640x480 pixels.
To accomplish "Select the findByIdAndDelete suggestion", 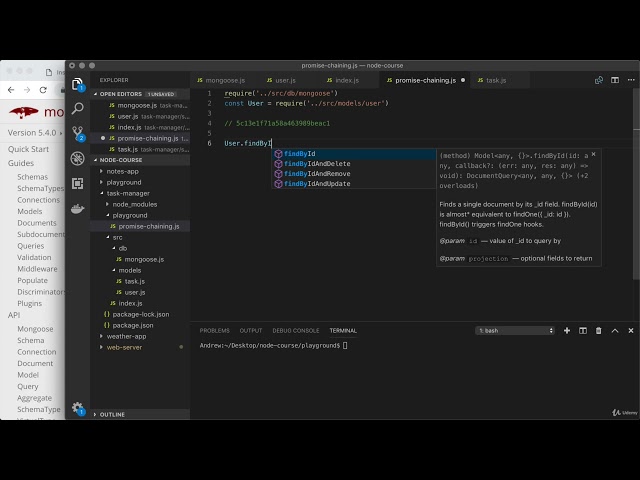I will click(x=354, y=164).
